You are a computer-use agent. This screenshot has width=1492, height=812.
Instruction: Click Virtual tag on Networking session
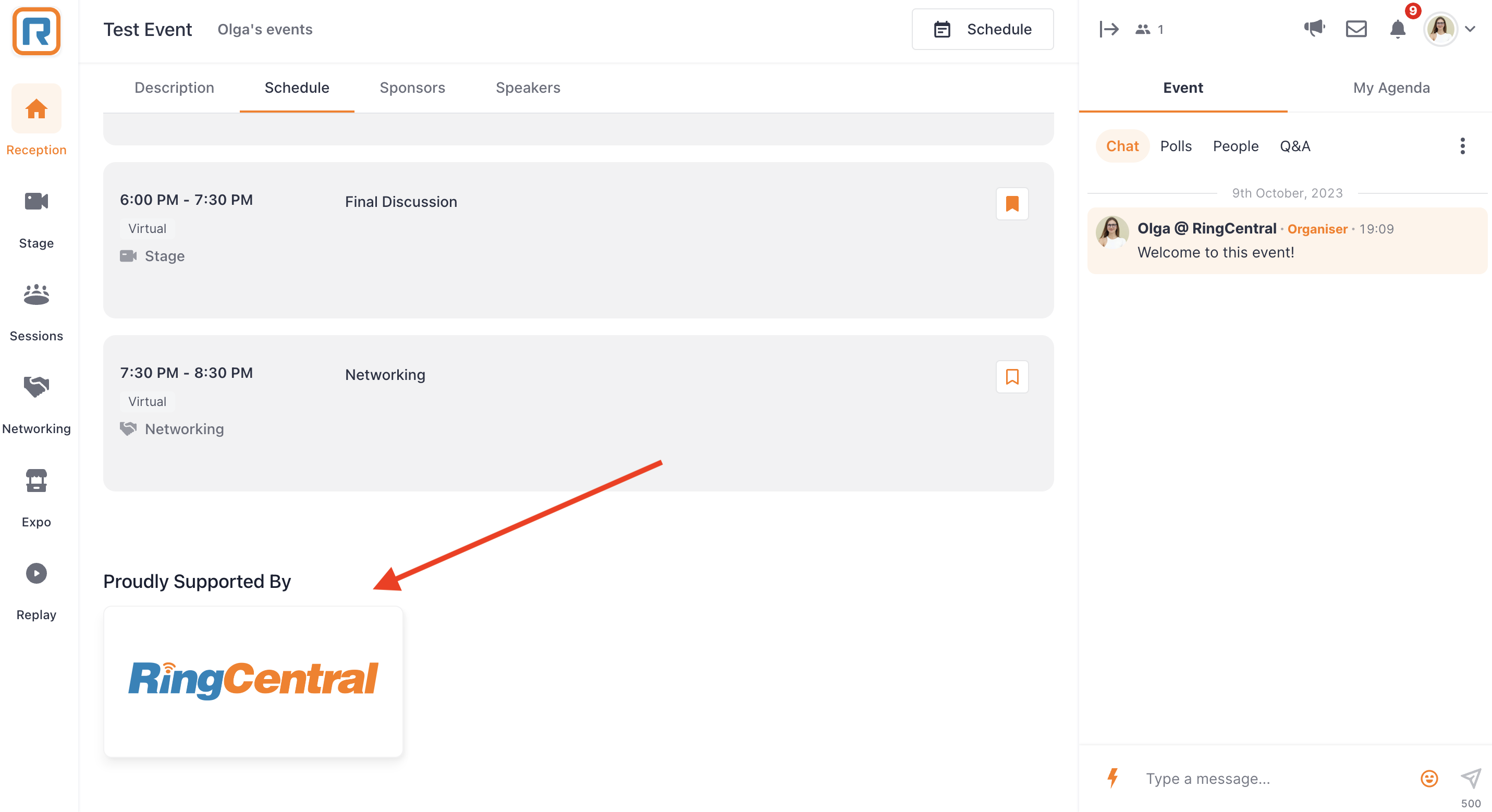click(147, 401)
